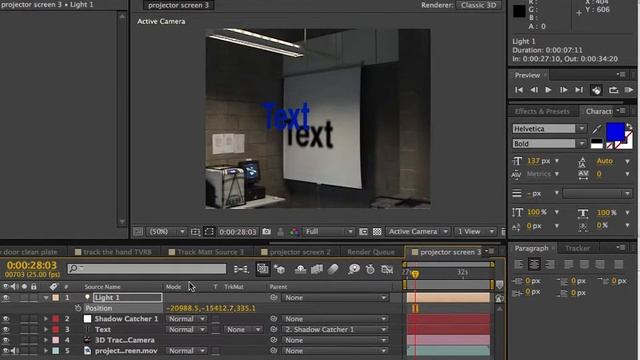640x360 pixels.
Task: Click parent pick whip for Text layer
Action: (273, 329)
